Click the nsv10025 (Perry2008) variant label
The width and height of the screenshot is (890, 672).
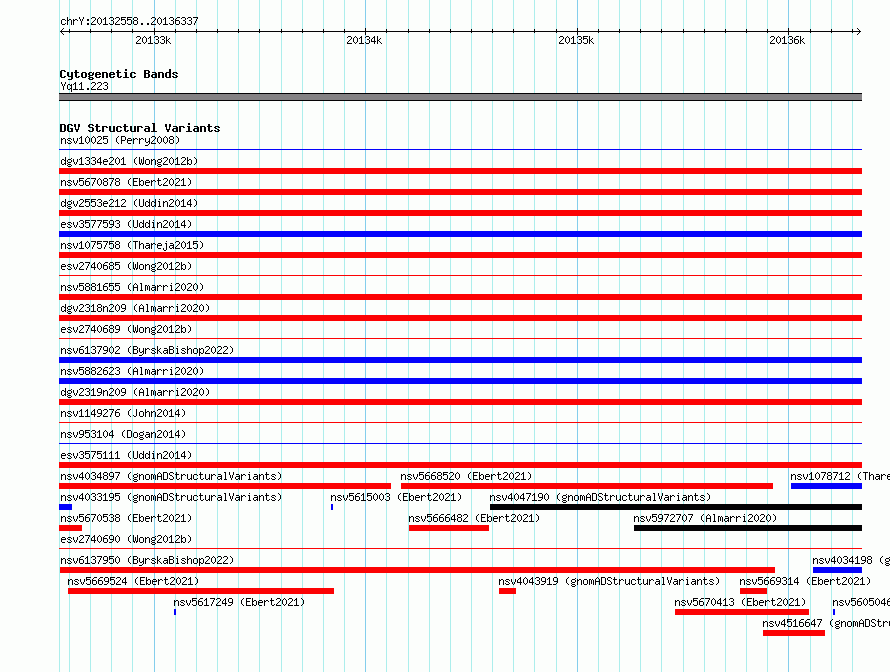pyautogui.click(x=120, y=140)
